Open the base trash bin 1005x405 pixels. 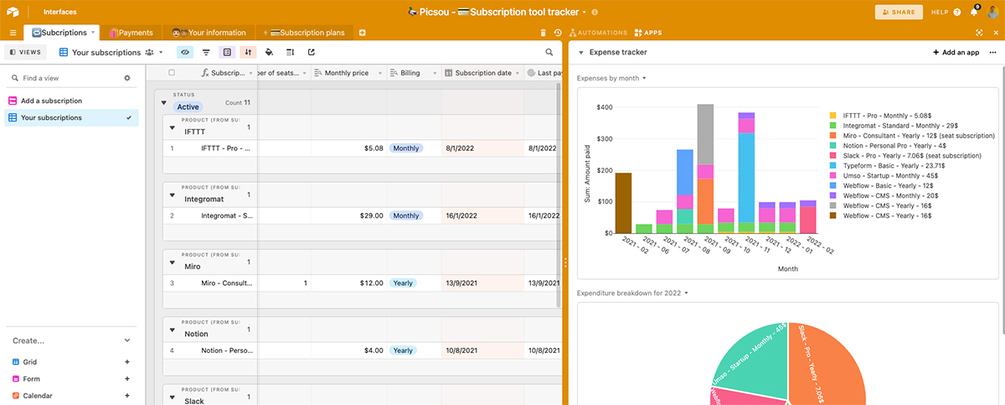click(544, 33)
